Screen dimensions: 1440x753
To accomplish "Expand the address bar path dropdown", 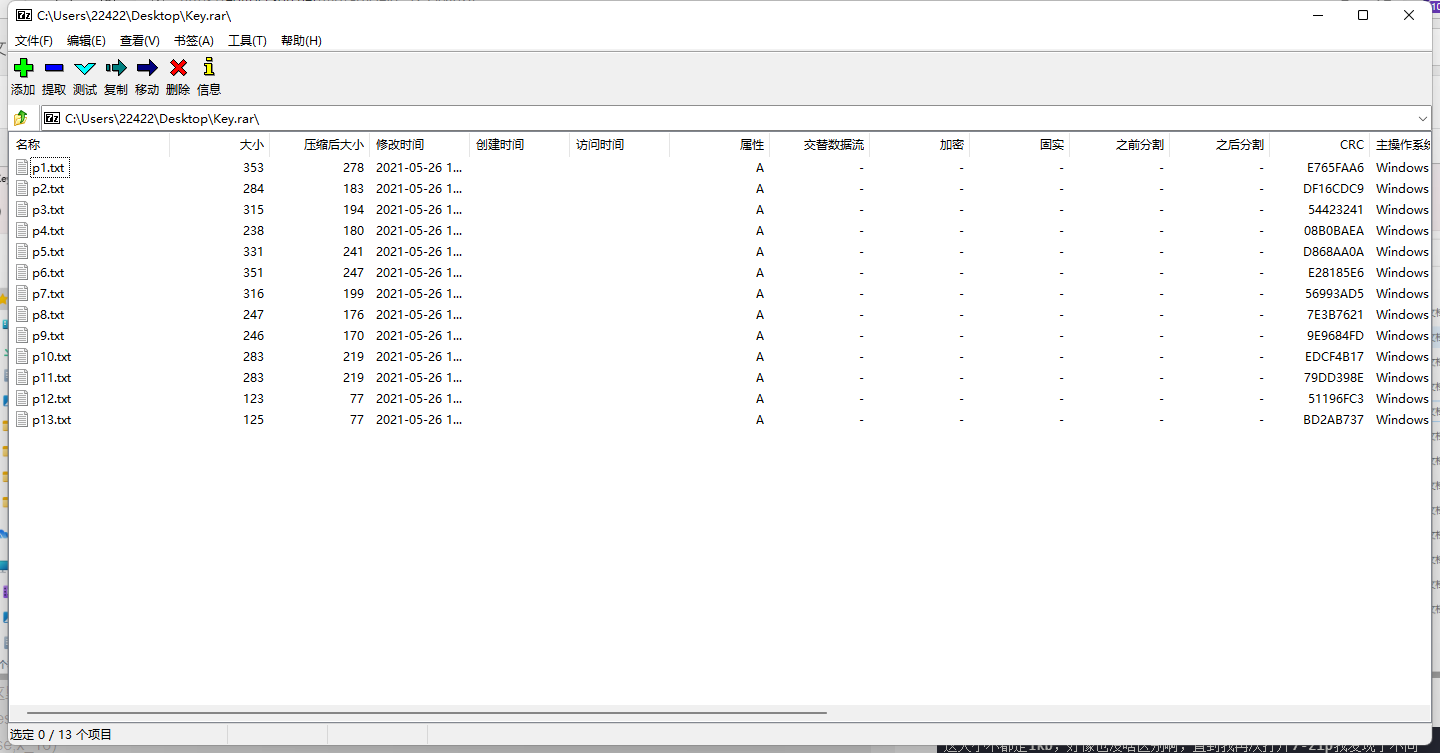I will [1422, 118].
